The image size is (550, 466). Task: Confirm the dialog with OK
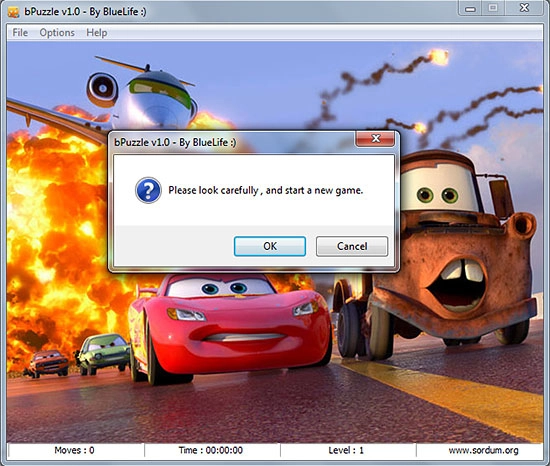[270, 246]
